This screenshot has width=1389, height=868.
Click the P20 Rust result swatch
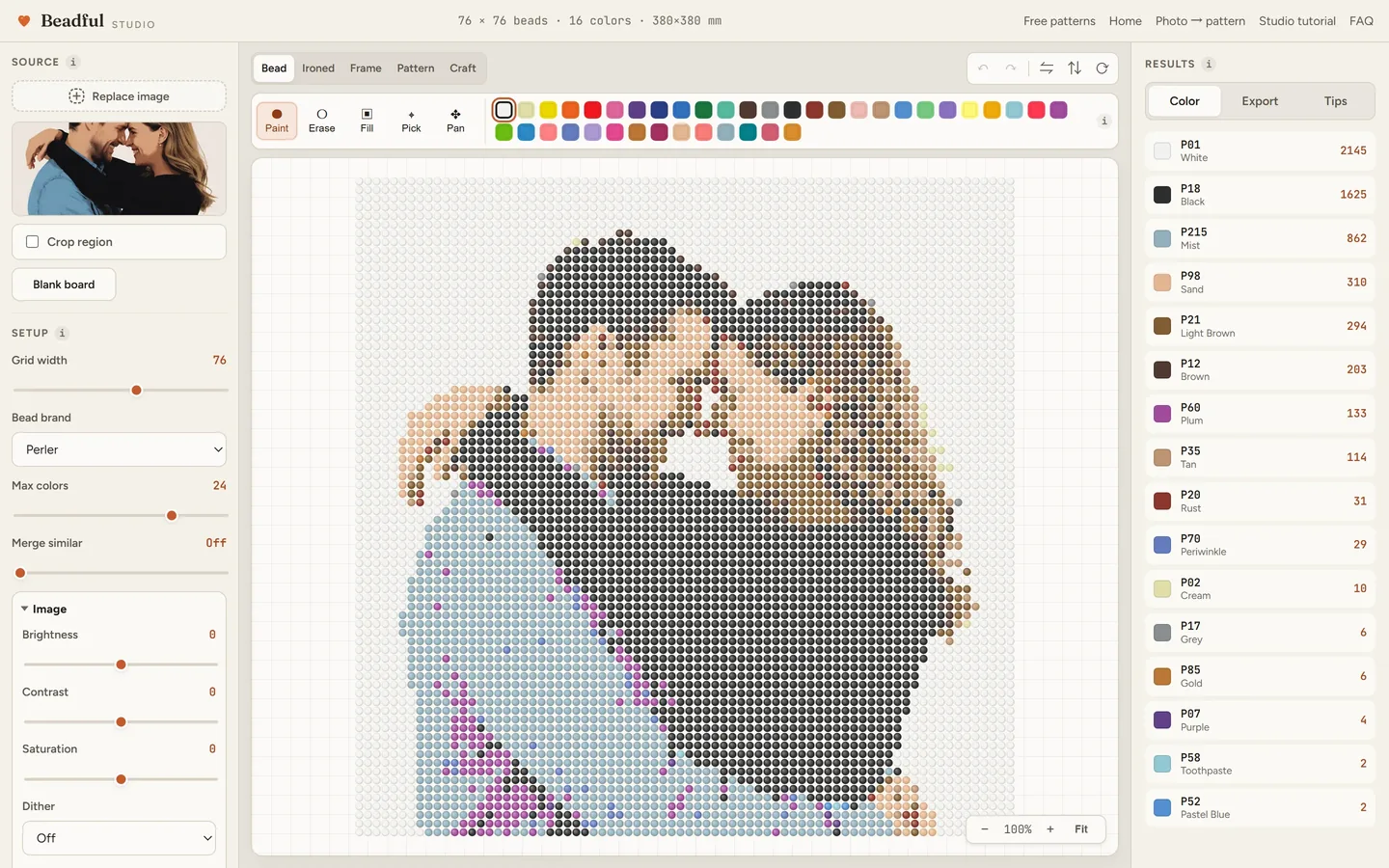tap(1162, 502)
